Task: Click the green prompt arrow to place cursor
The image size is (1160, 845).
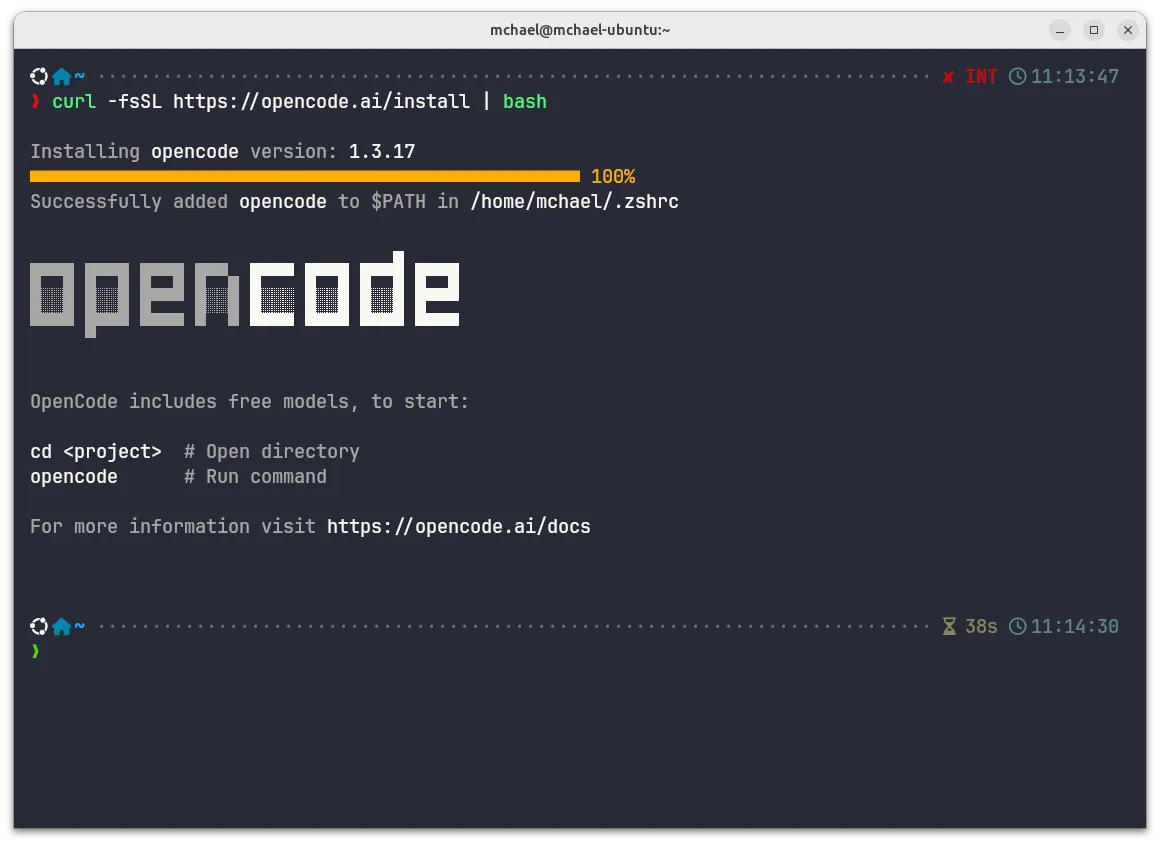Action: click(36, 651)
